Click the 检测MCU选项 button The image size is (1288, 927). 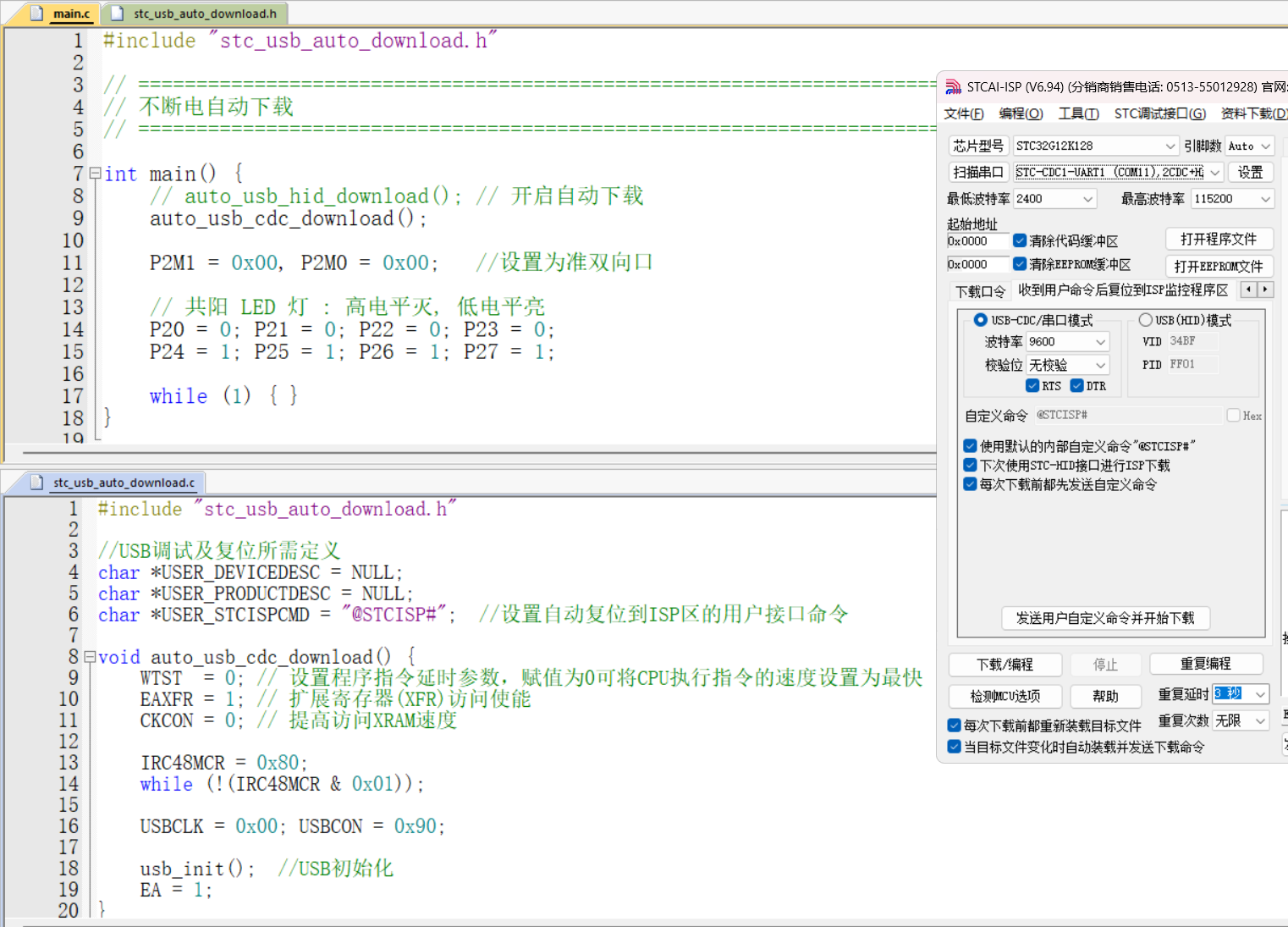pos(1005,696)
